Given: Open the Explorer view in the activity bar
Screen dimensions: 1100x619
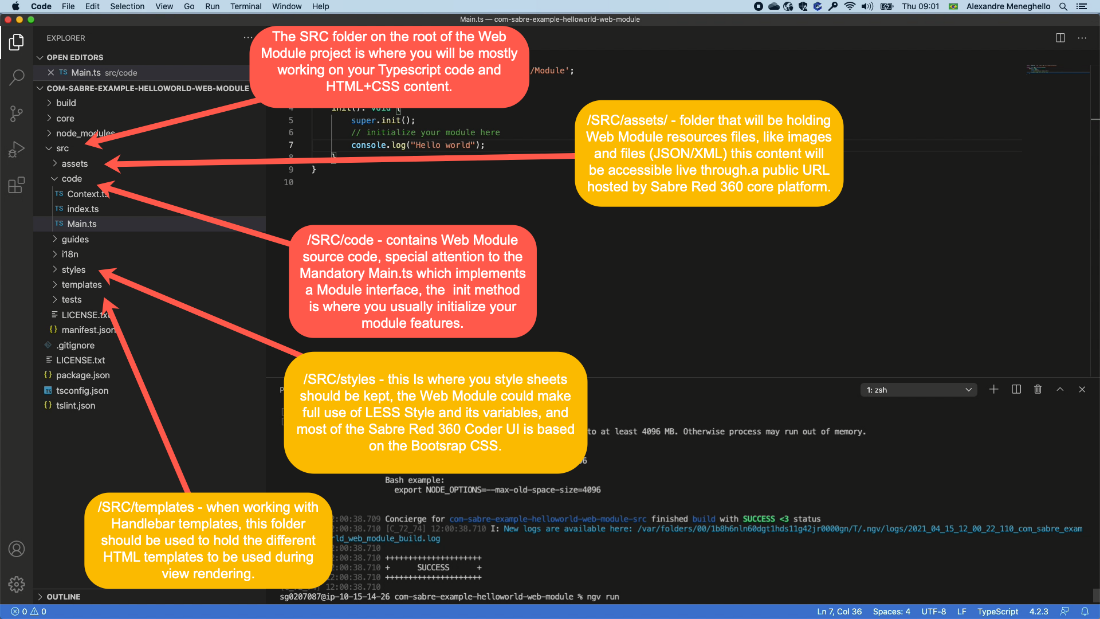Looking at the screenshot, I should pos(16,42).
